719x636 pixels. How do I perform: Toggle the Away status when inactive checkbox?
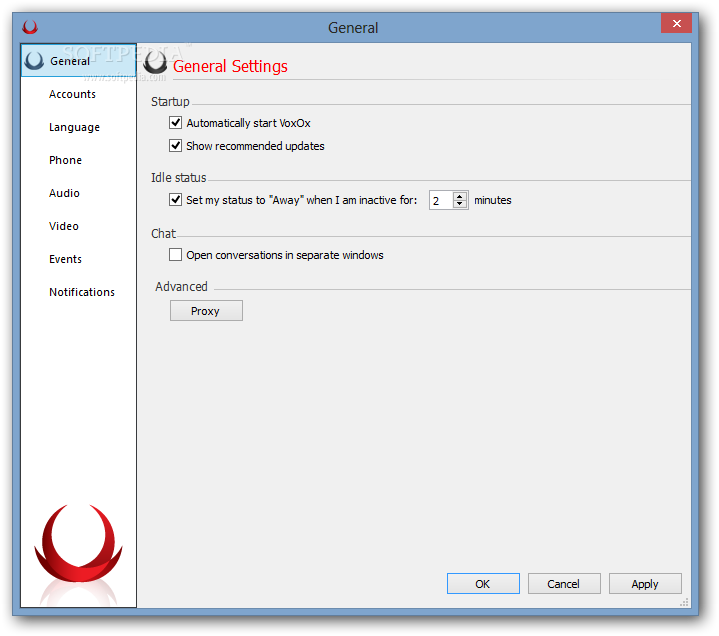[x=175, y=199]
